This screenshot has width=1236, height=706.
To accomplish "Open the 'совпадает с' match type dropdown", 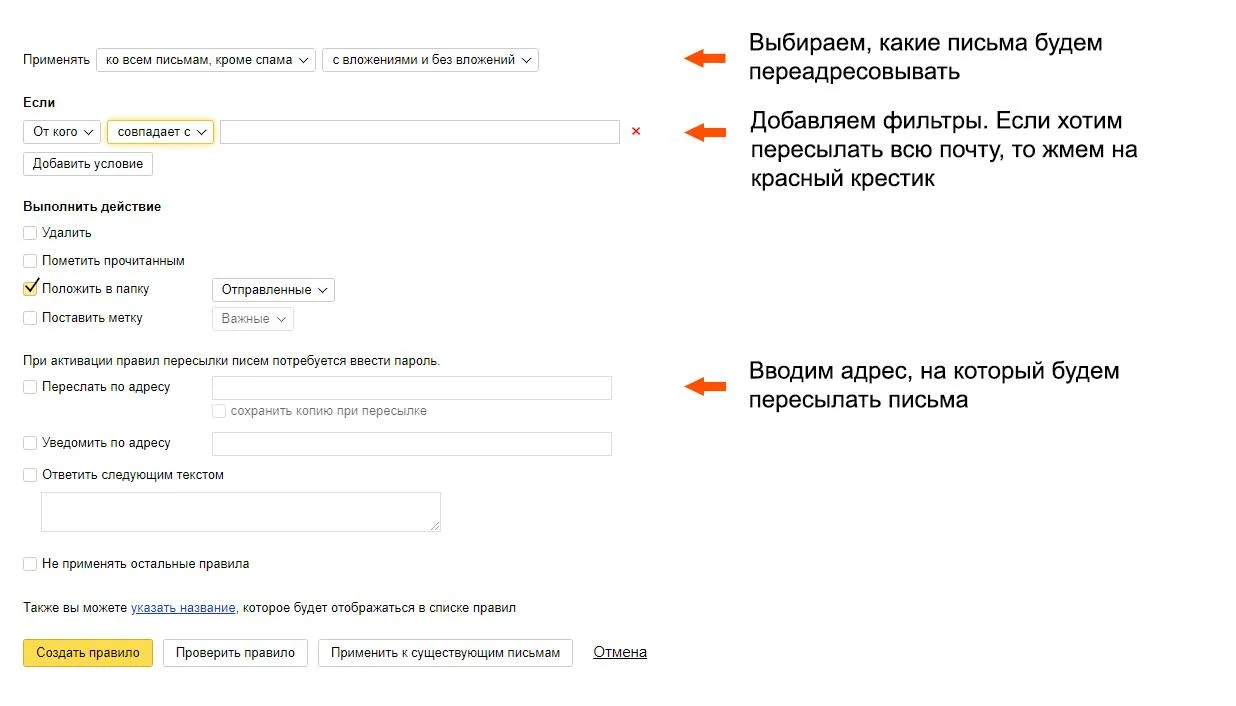I will coord(160,132).
